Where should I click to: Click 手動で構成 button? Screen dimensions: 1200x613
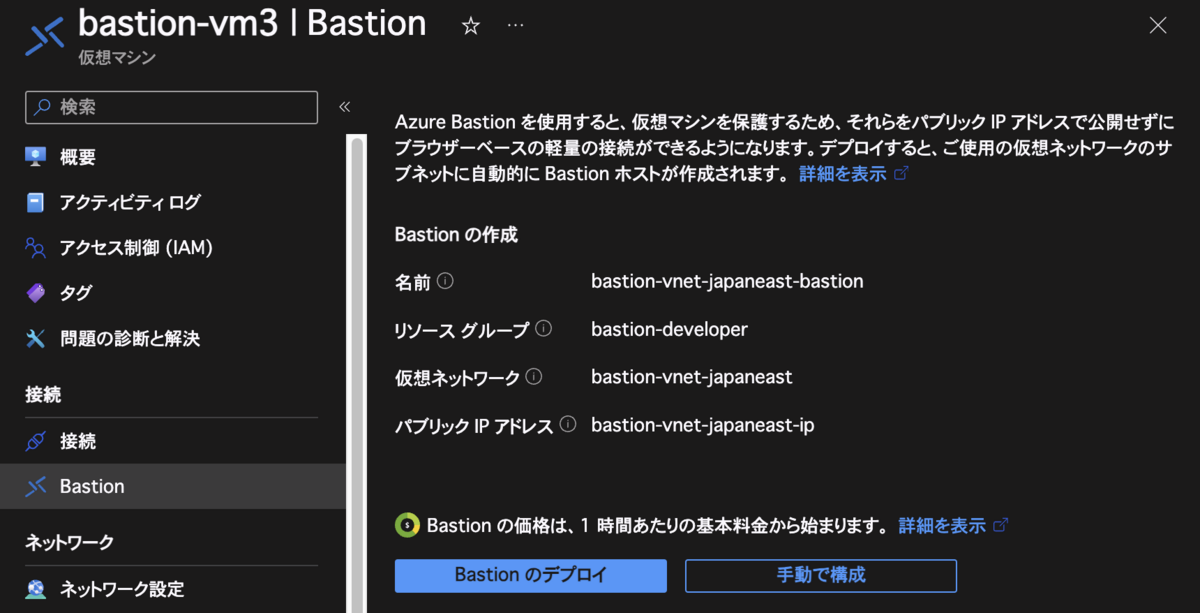[x=821, y=575]
